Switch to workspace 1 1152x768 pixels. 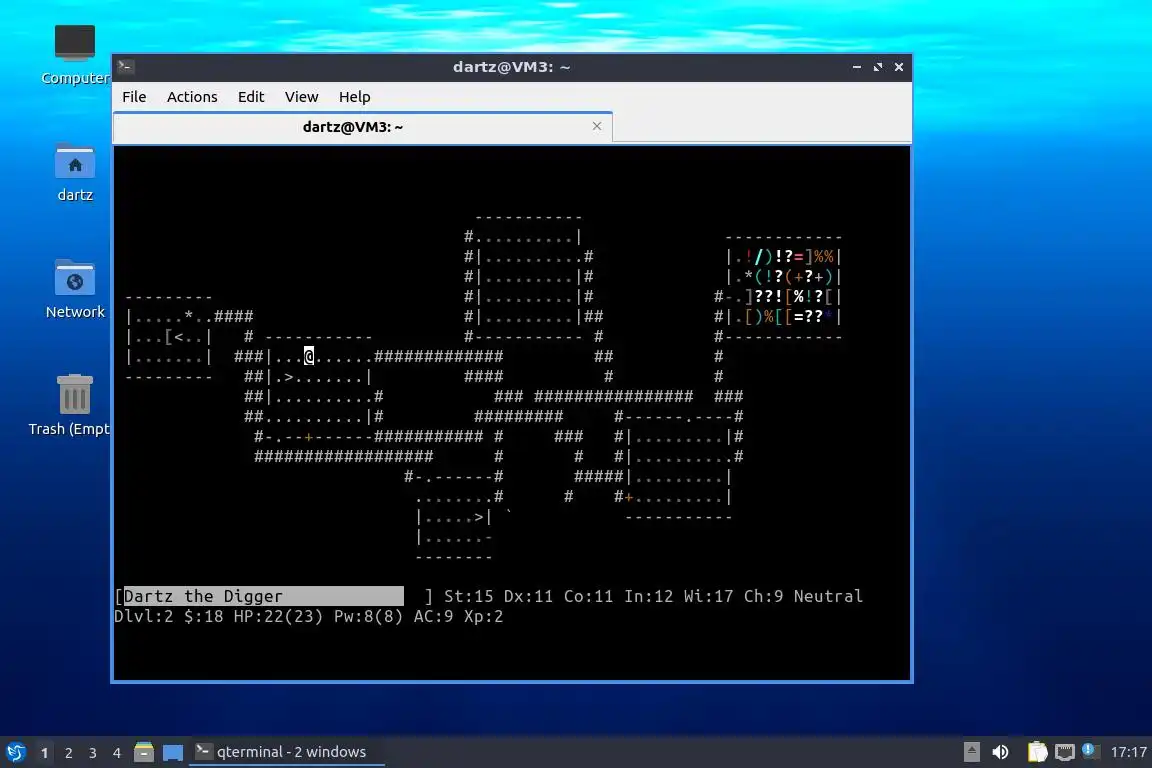click(44, 753)
